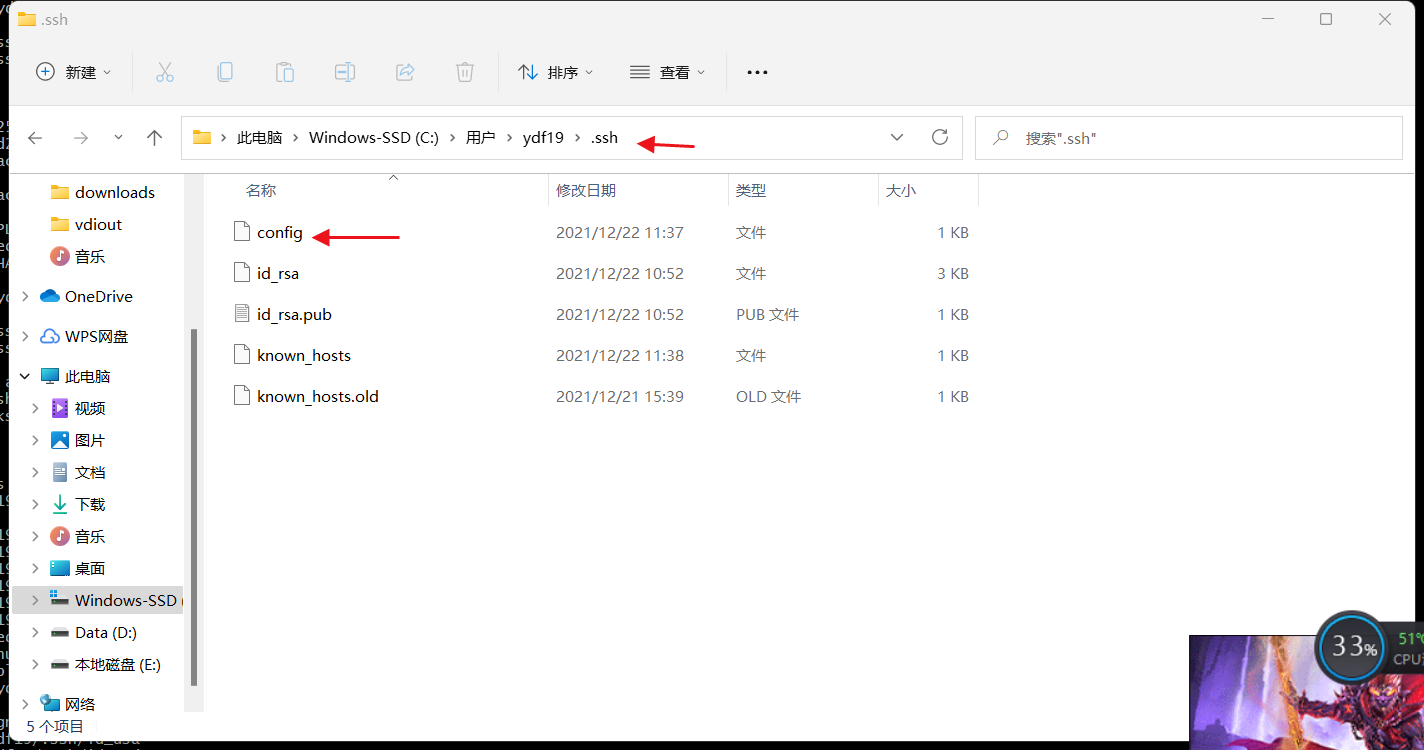The width and height of the screenshot is (1424, 750).
Task: Expand the 网络 tree node
Action: (x=24, y=704)
